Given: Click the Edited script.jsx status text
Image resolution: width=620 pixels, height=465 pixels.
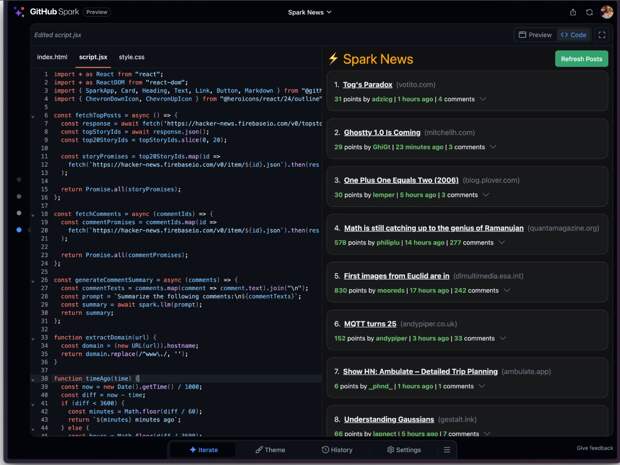Looking at the screenshot, I should [x=57, y=35].
